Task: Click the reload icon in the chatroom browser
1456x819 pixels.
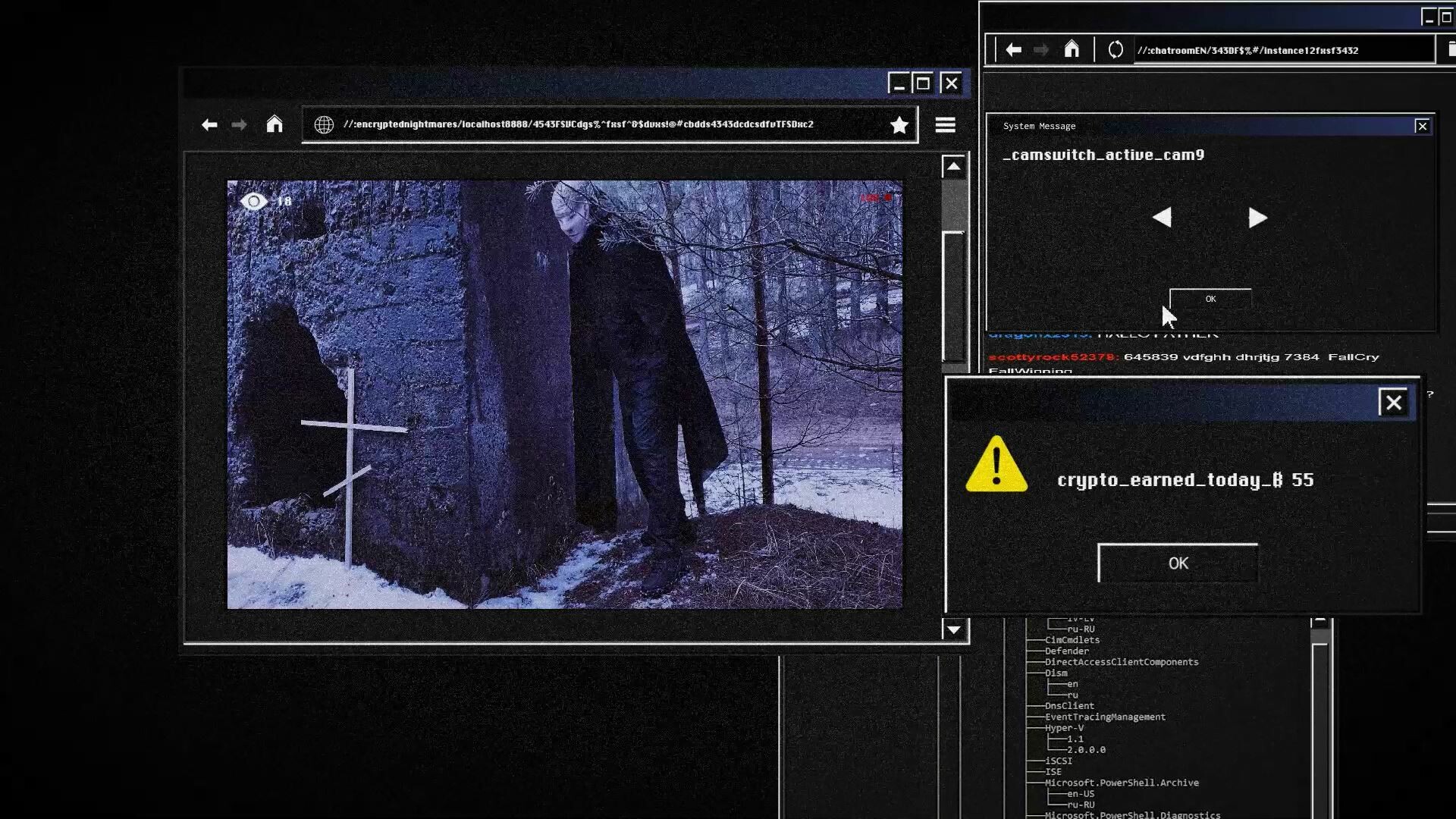Action: (1115, 49)
